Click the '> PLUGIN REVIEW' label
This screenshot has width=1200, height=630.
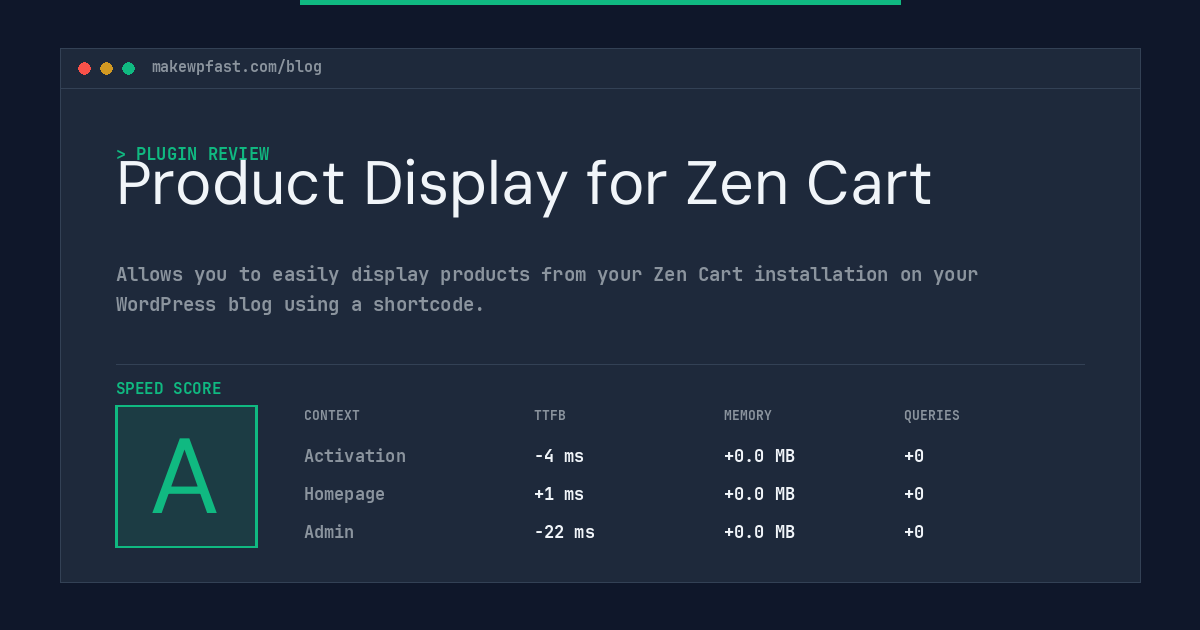(x=193, y=154)
